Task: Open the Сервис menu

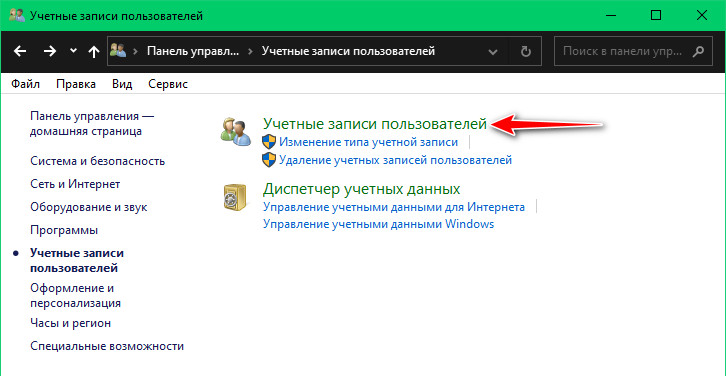Action: [x=168, y=84]
